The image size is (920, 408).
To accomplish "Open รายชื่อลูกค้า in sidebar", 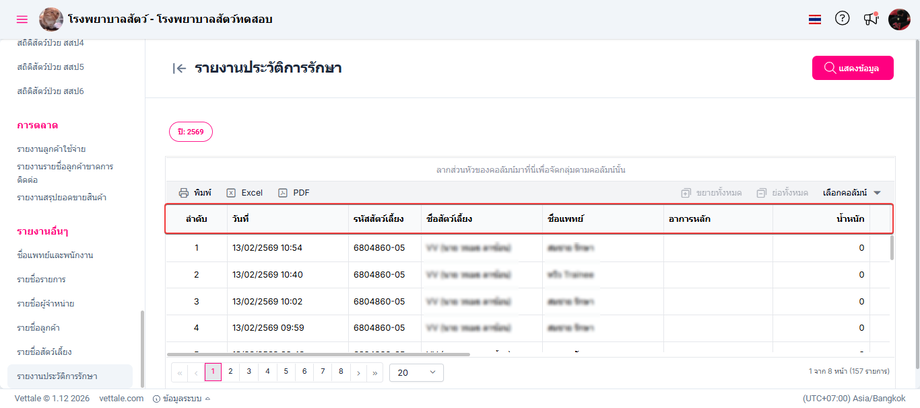I will pyautogui.click(x=39, y=328).
